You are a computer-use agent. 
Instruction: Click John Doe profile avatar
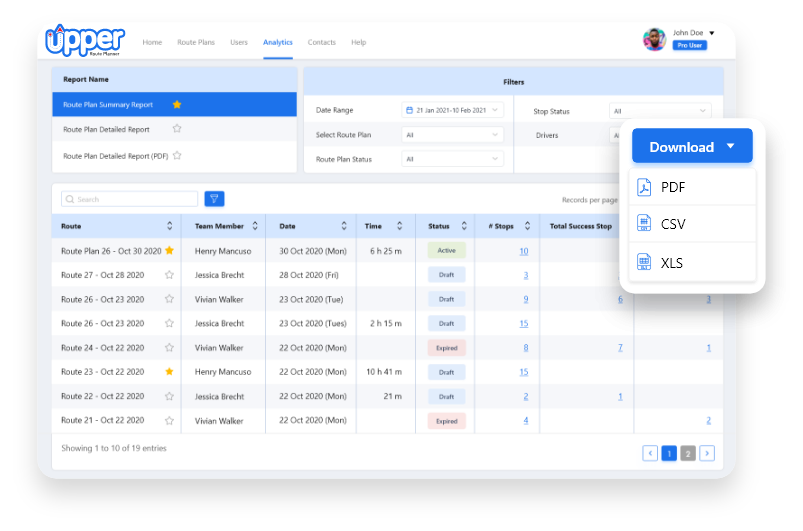tap(654, 39)
